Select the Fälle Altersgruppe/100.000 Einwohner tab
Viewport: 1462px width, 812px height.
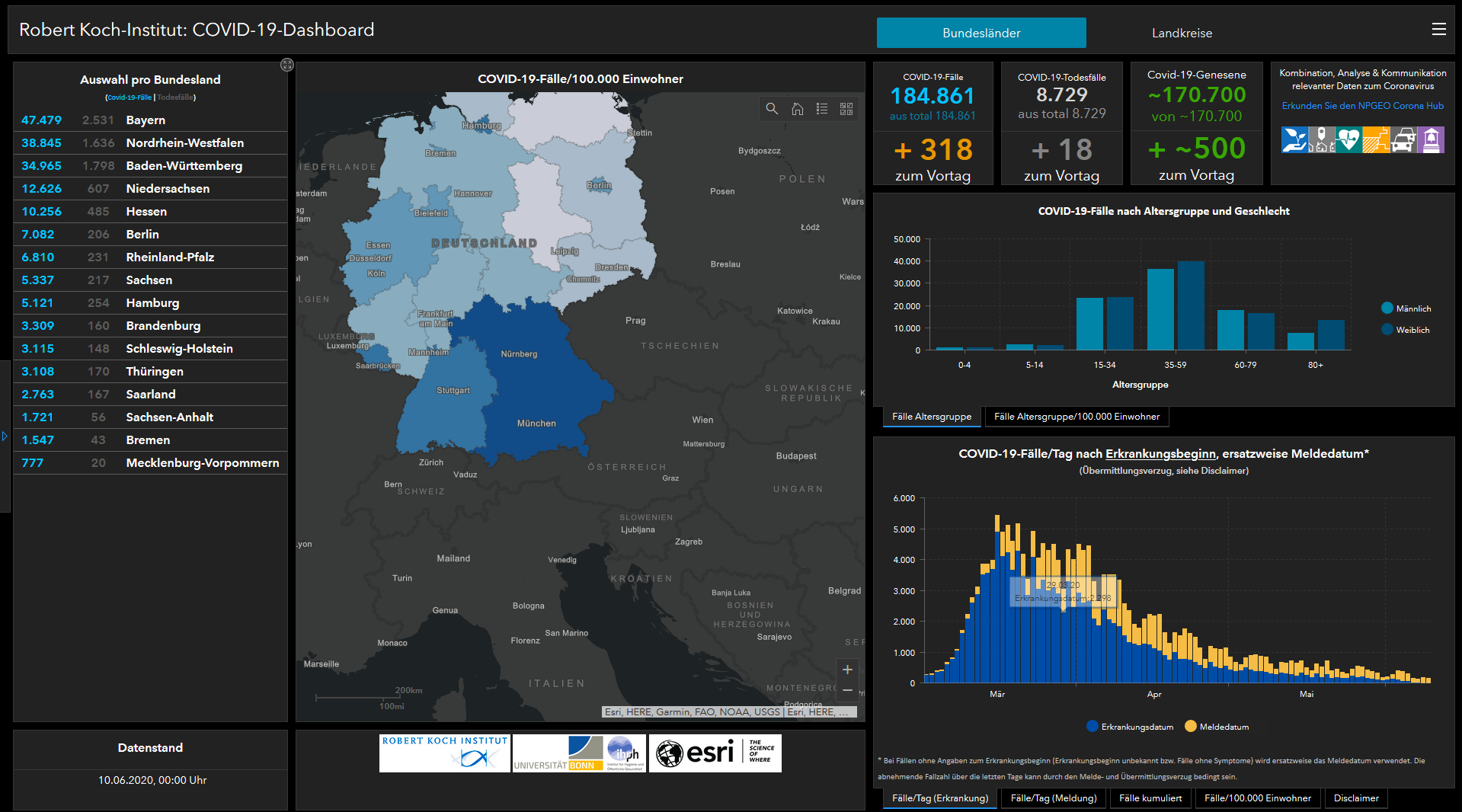click(1076, 417)
